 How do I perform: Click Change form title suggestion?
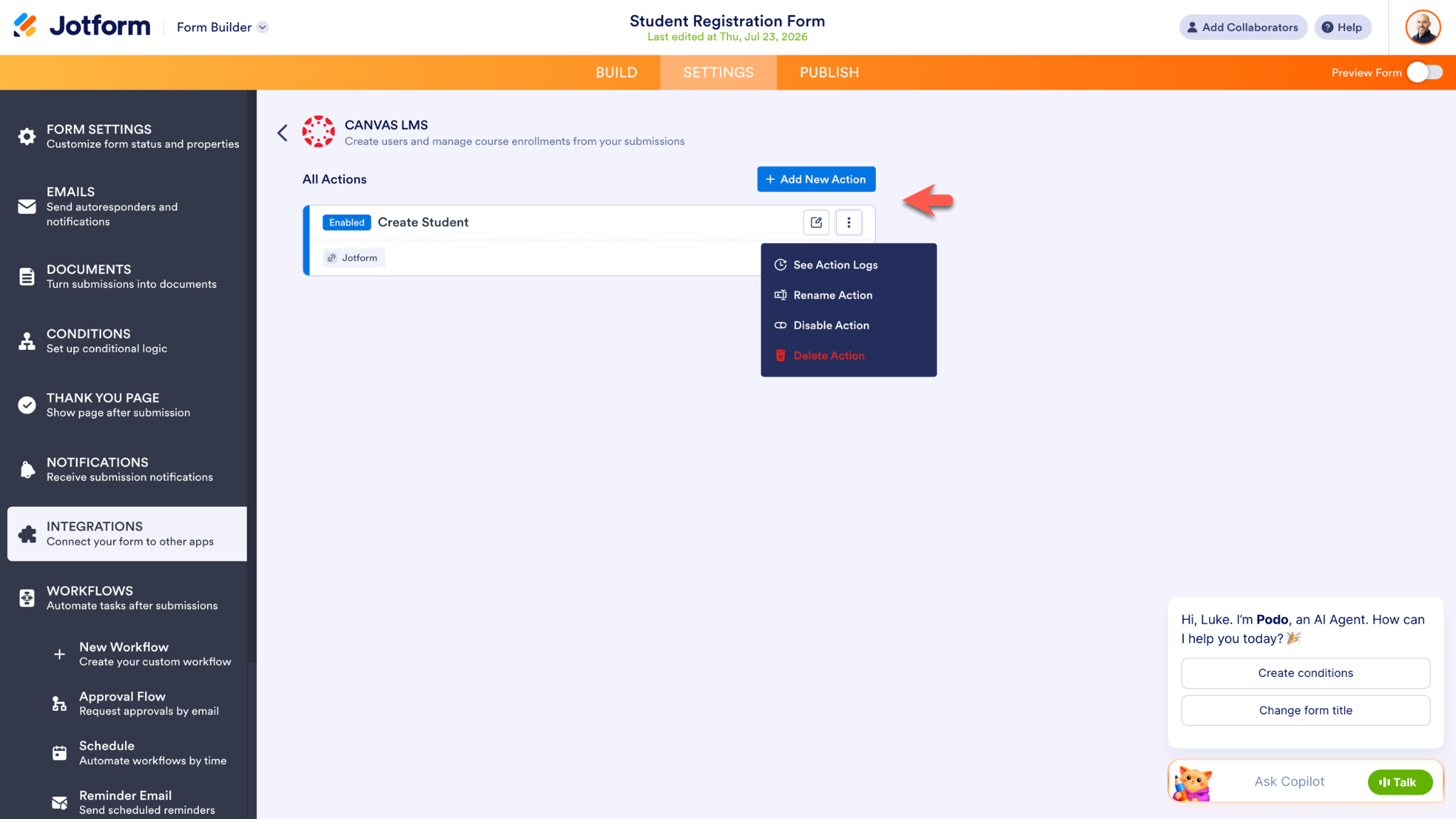pyautogui.click(x=1305, y=710)
